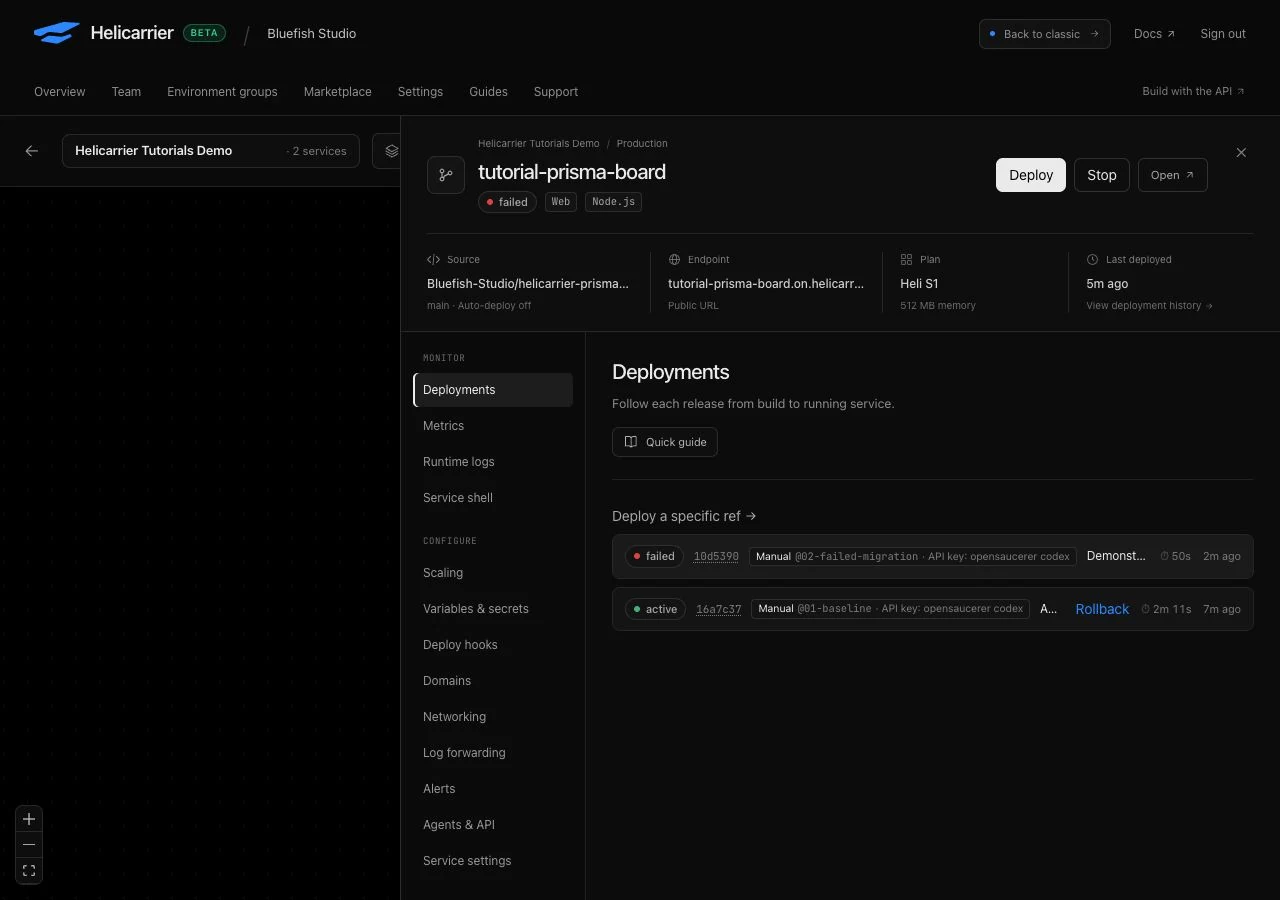Click the fit-to-screen canvas icon
The width and height of the screenshot is (1280, 900).
click(x=29, y=871)
